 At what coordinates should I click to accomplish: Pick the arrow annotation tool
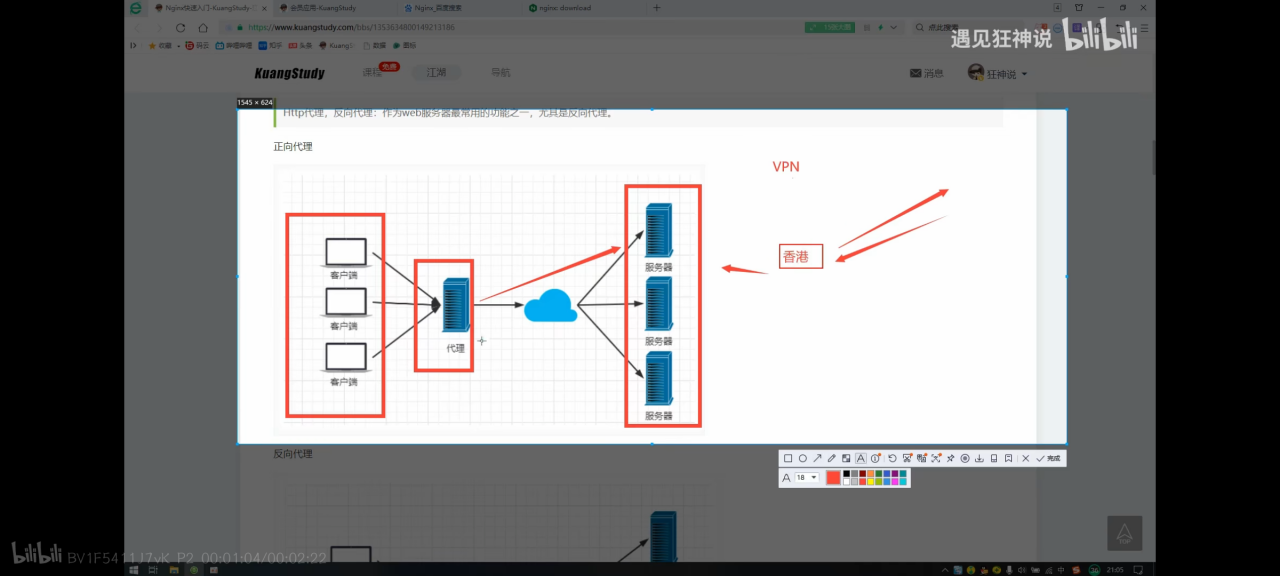[817, 458]
